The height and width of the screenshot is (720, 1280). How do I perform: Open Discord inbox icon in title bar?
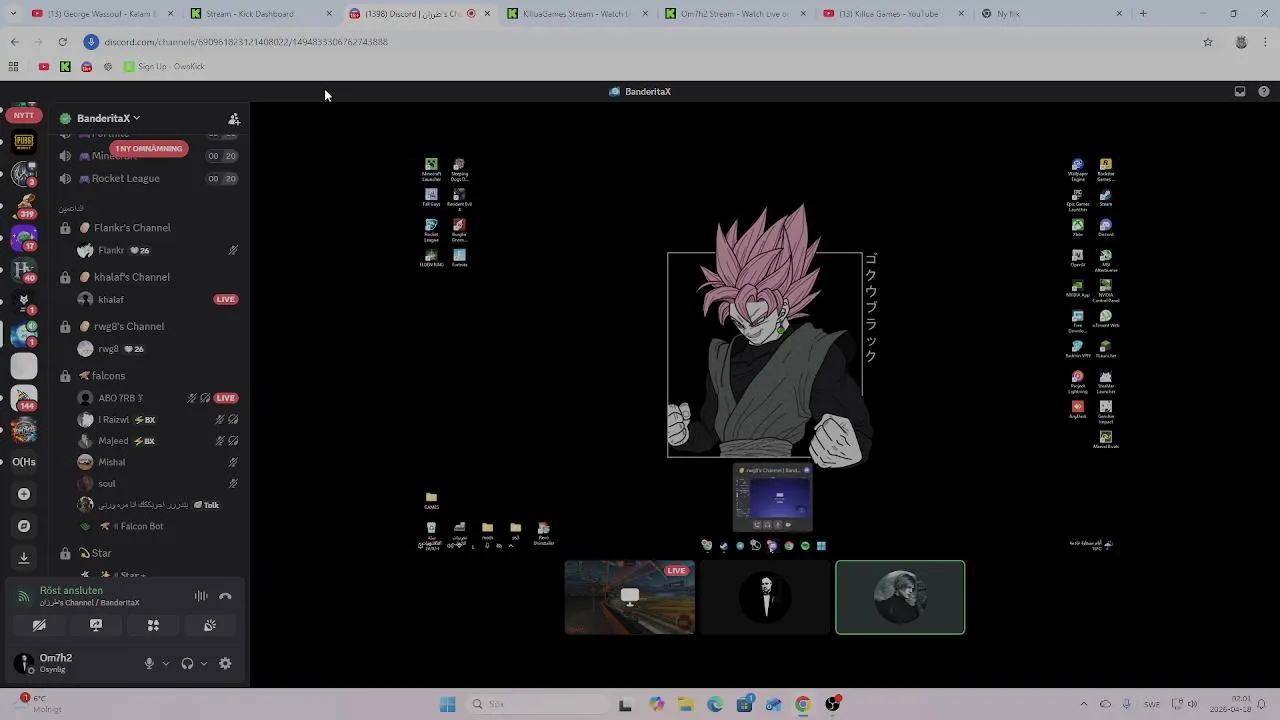1240,91
